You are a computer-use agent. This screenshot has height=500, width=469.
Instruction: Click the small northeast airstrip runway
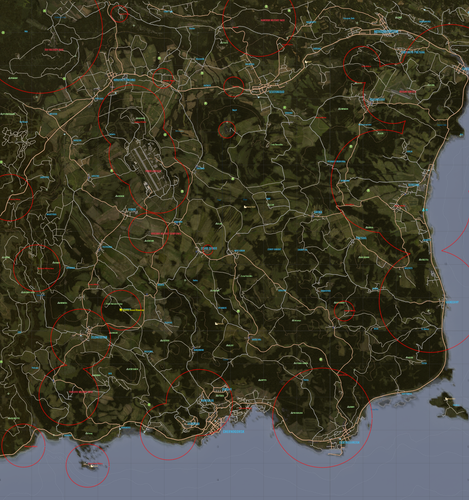pyautogui.click(x=400, y=93)
